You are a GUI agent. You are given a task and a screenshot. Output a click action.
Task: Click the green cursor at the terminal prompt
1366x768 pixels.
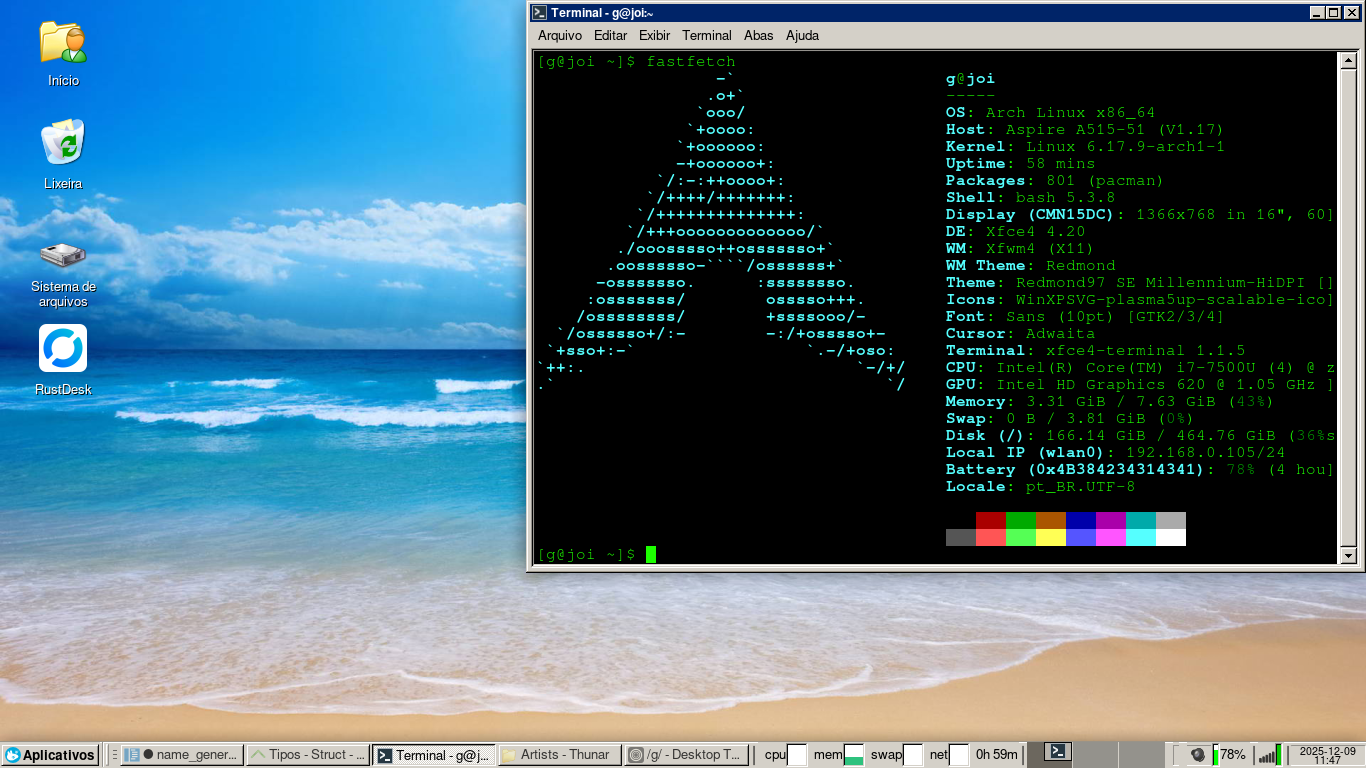coord(651,554)
